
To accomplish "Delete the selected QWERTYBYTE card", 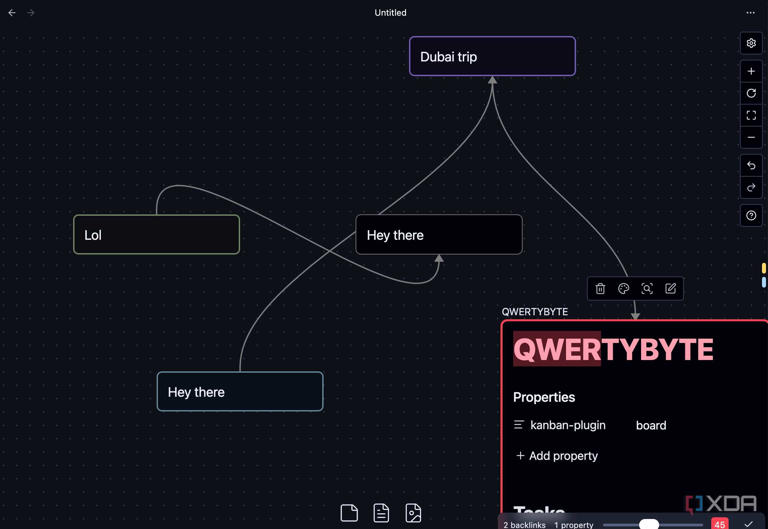I will (600, 289).
